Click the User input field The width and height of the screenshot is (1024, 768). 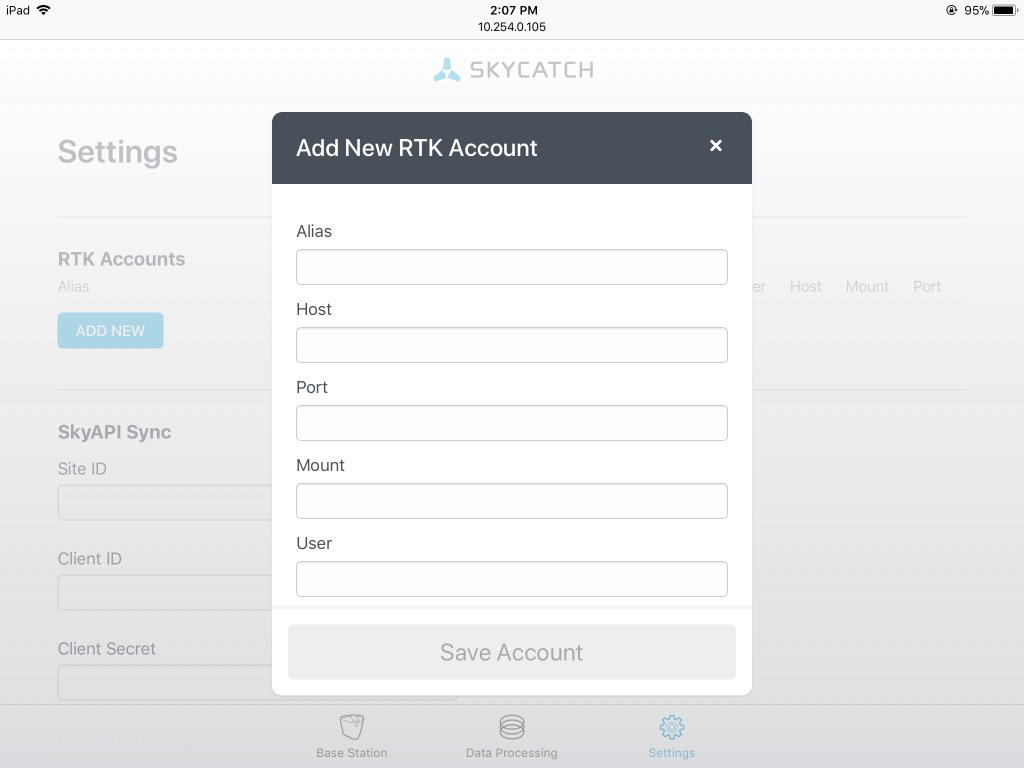point(511,579)
